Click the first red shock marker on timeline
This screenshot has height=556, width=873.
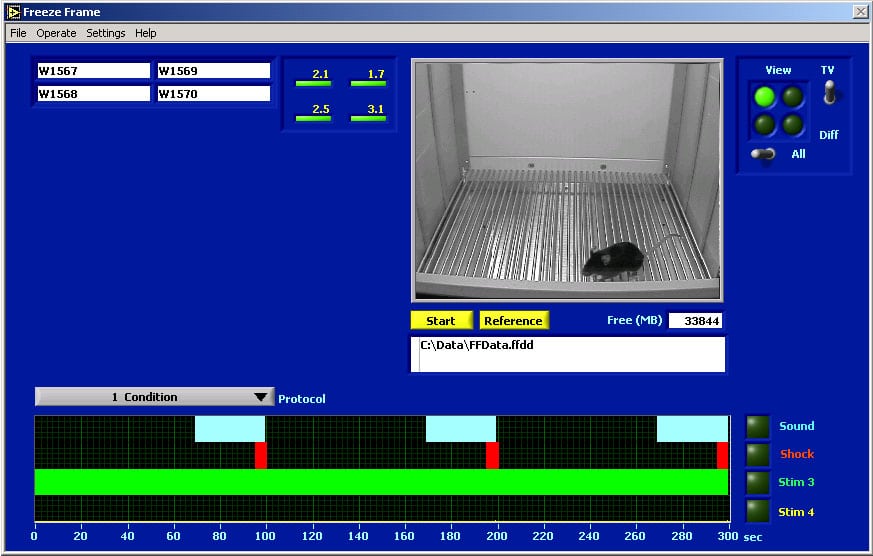(260, 455)
